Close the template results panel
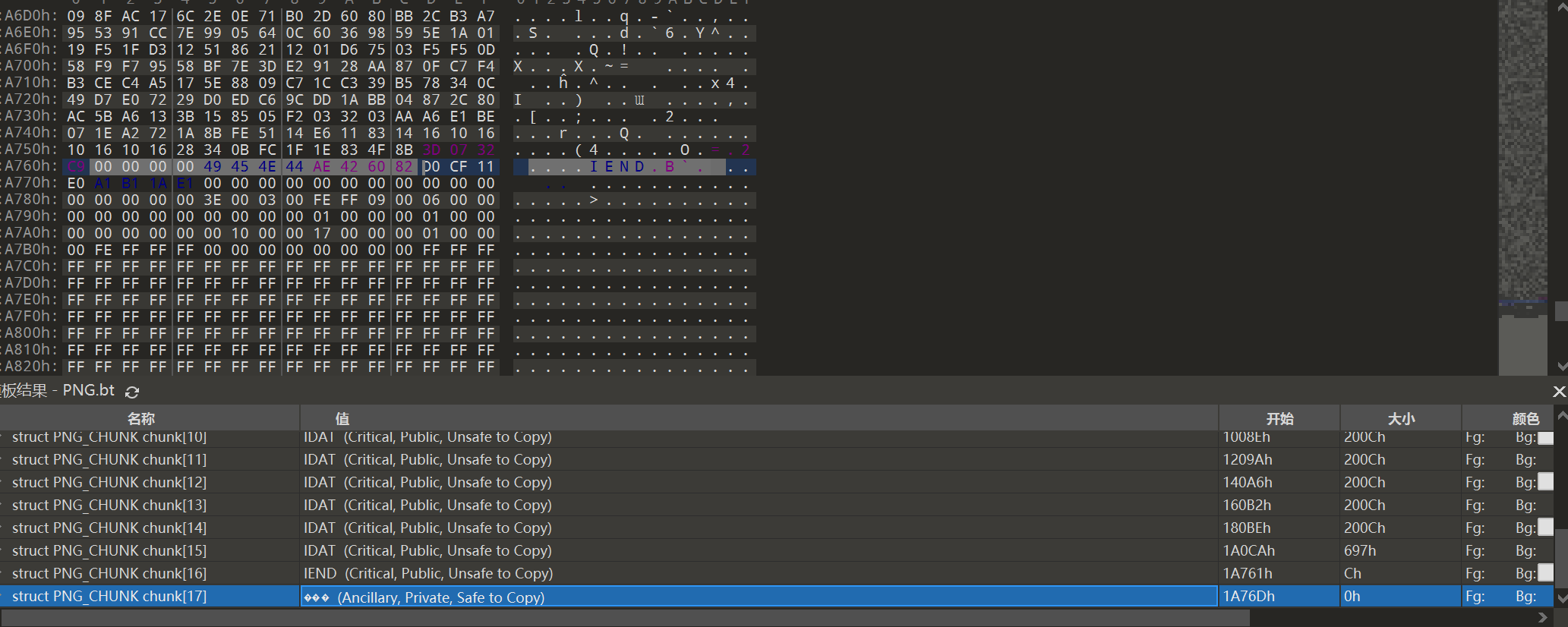The width and height of the screenshot is (1568, 627). 1559,391
